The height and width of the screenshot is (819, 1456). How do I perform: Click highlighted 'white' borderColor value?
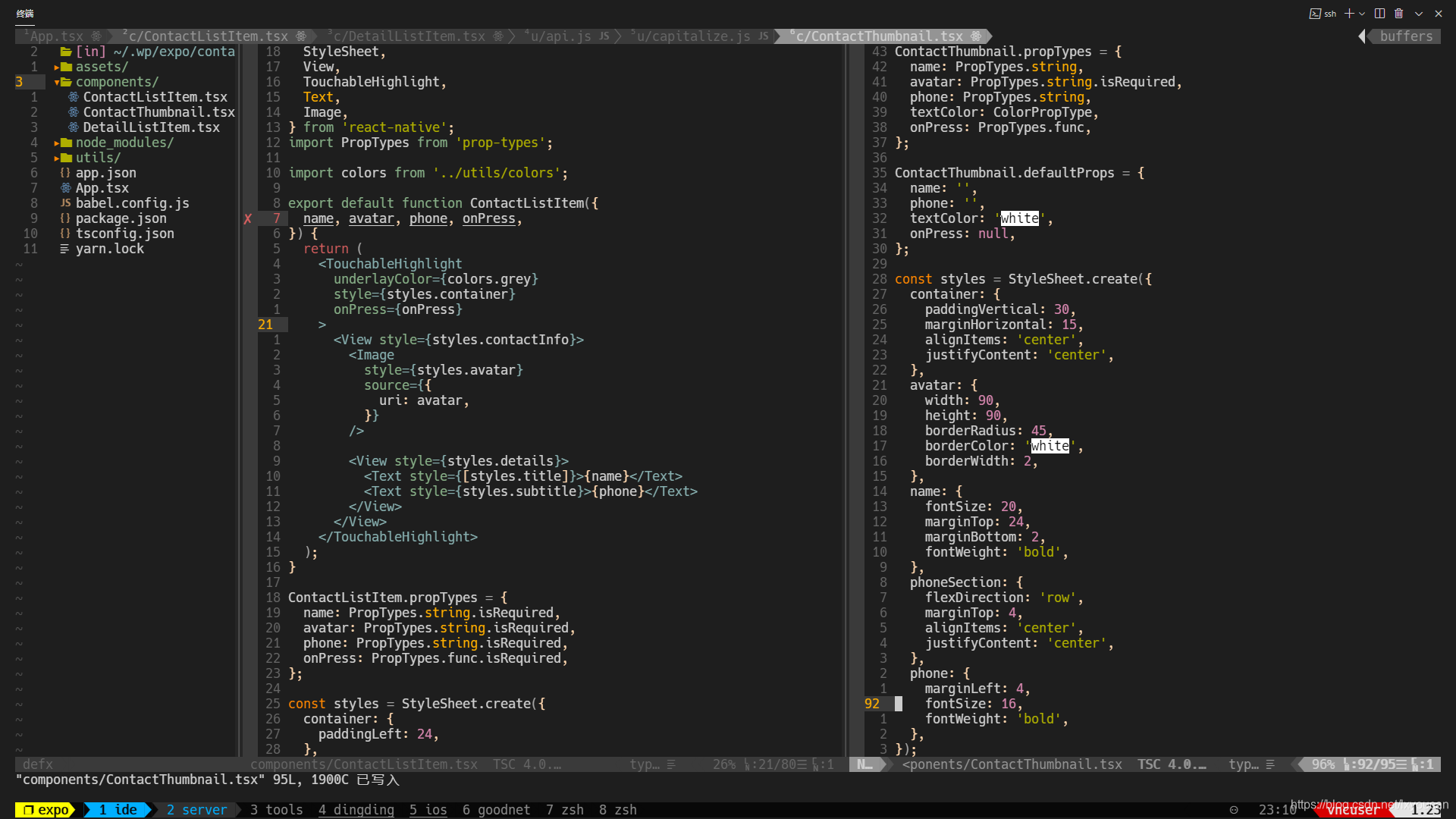(1050, 446)
